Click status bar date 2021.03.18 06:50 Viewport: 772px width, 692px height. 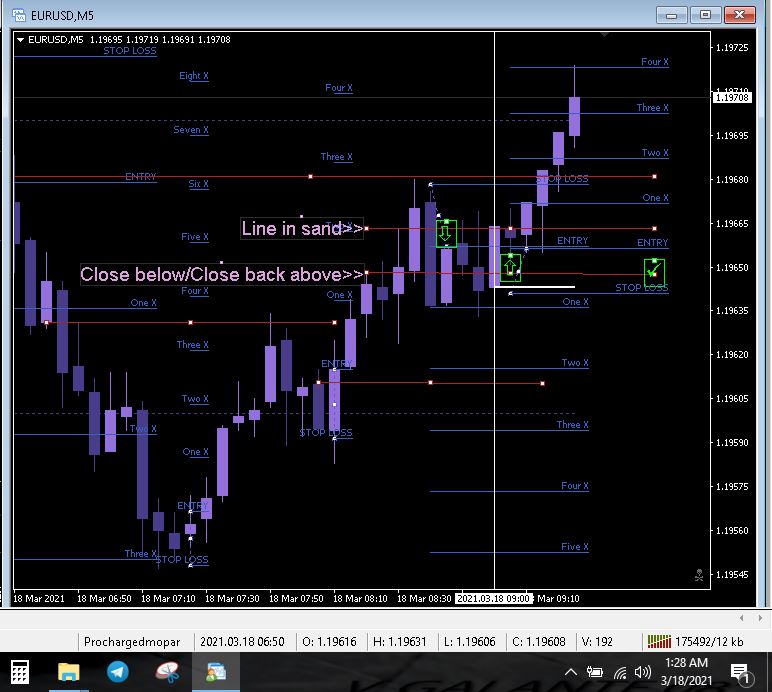pos(242,642)
